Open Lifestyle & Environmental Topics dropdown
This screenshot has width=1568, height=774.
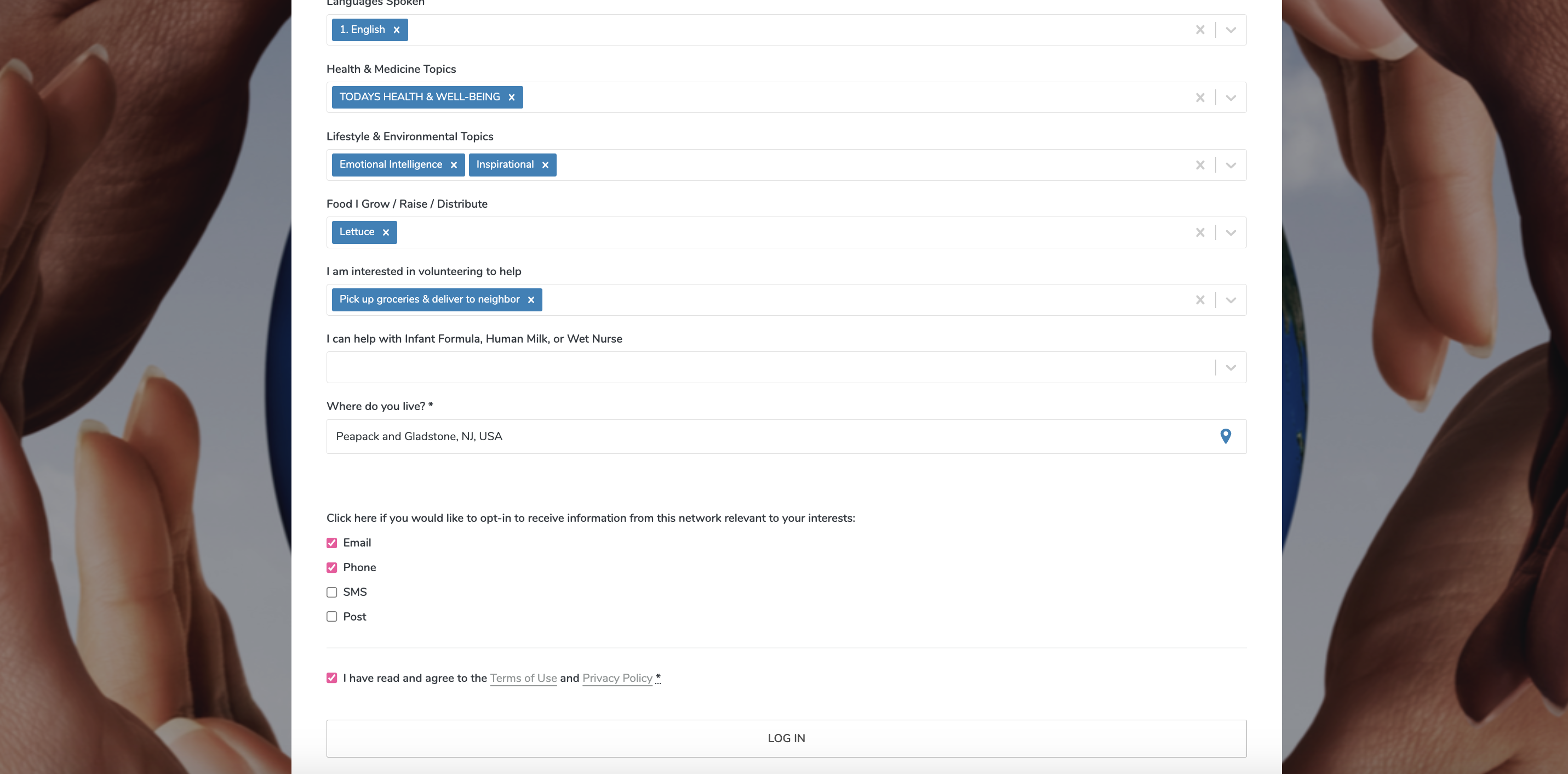1231,165
